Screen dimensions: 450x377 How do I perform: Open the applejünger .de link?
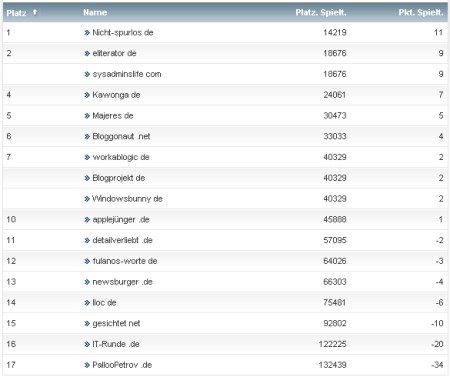pyautogui.click(x=121, y=220)
